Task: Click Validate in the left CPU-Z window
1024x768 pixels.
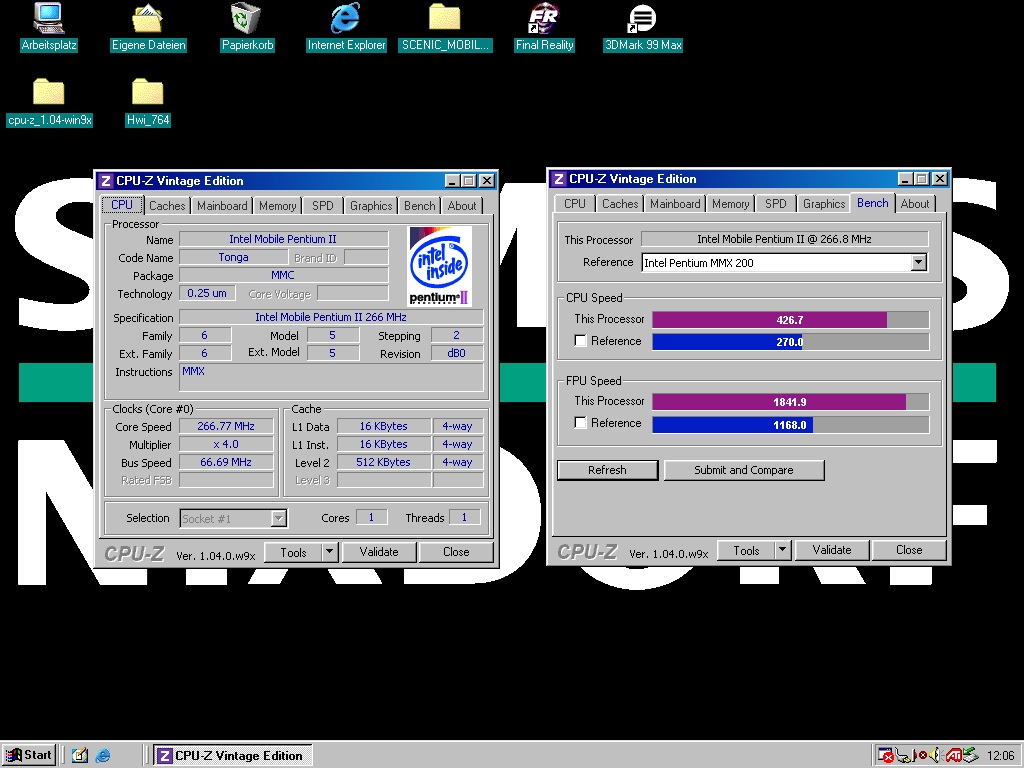Action: coord(379,552)
